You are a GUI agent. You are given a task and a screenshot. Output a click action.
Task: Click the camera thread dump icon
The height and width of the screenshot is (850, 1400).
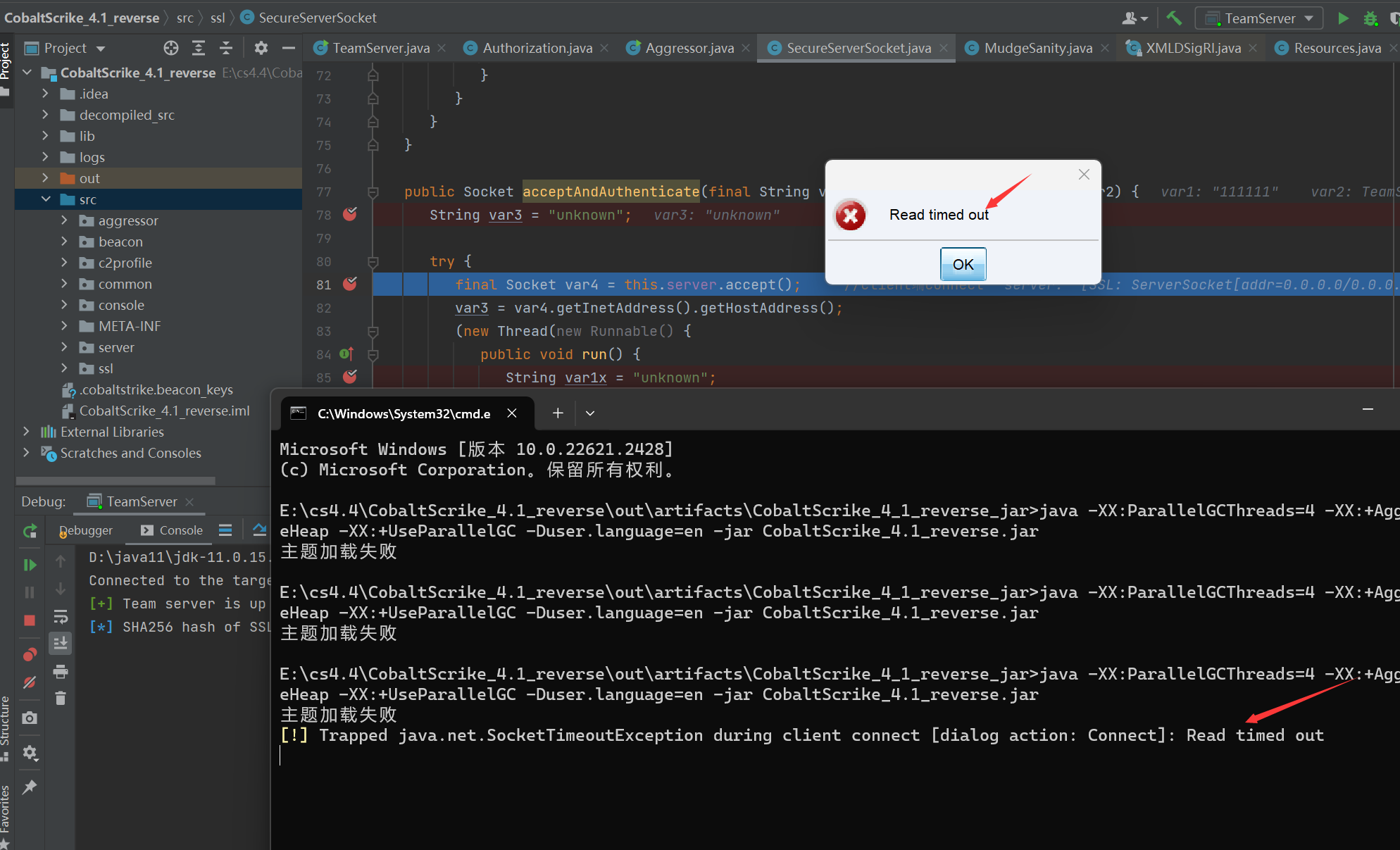30,718
